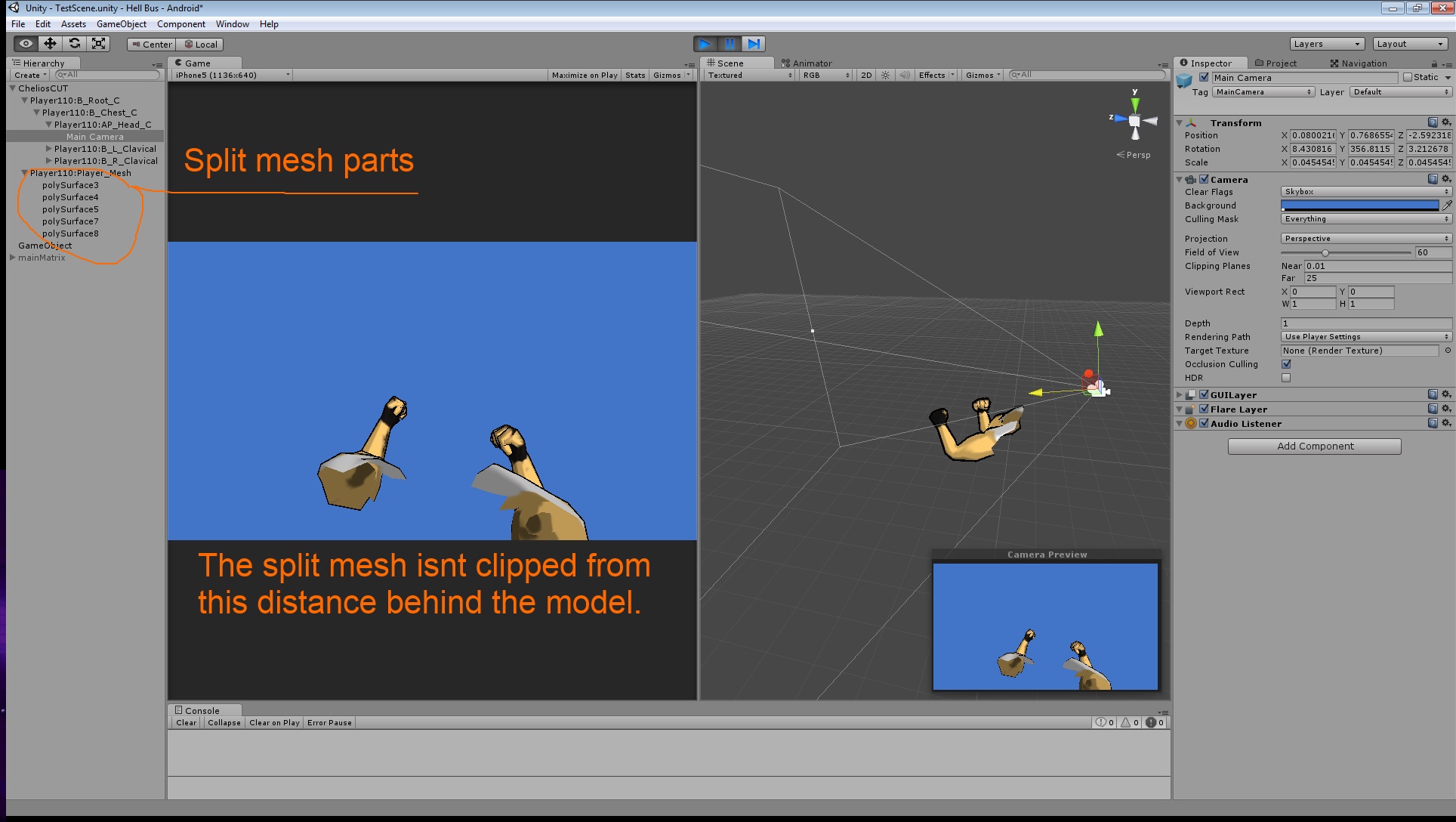This screenshot has height=822, width=1456.
Task: Select the polySurface5 object in Hierarchy
Action: 70,209
